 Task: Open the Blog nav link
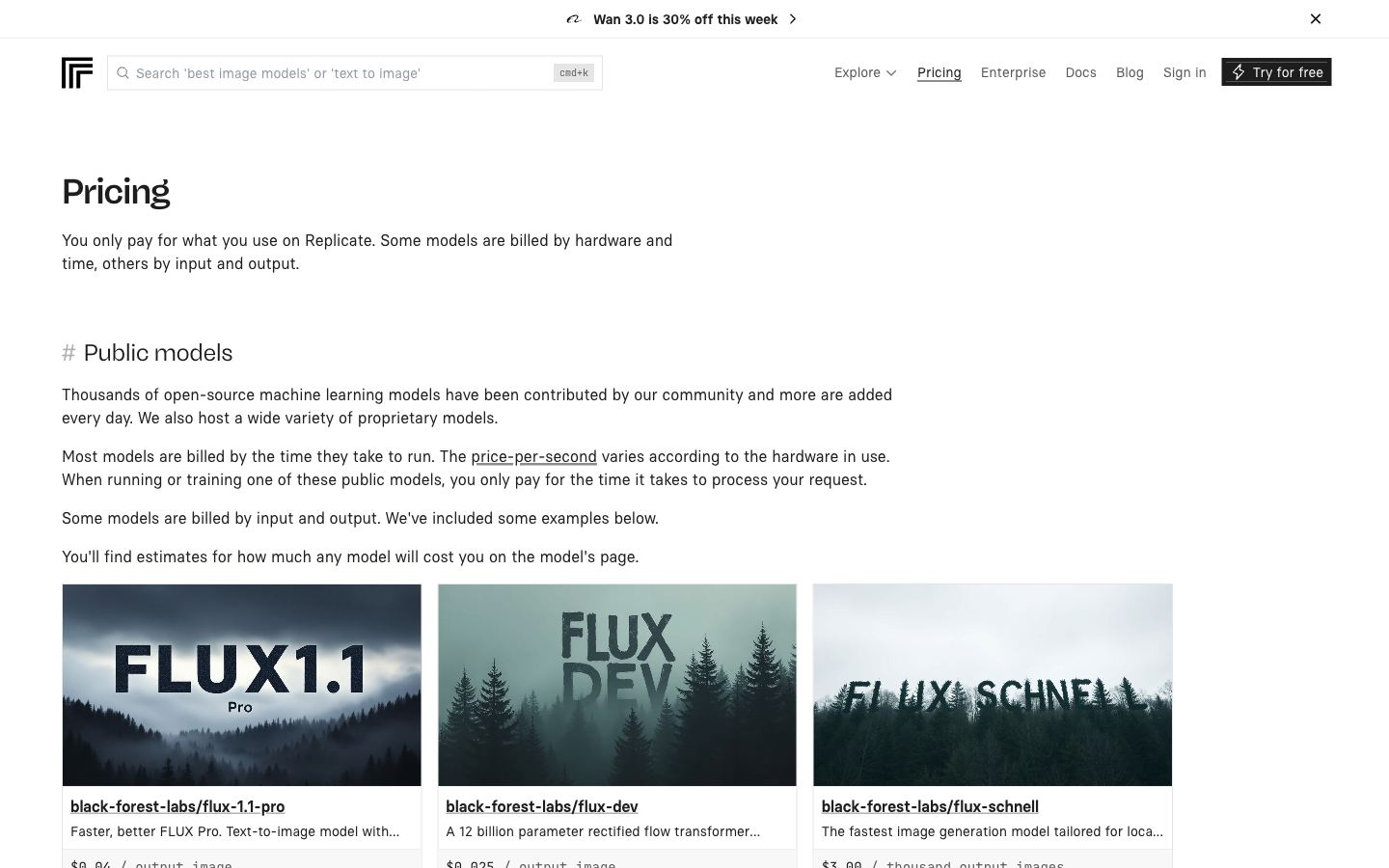point(1130,72)
